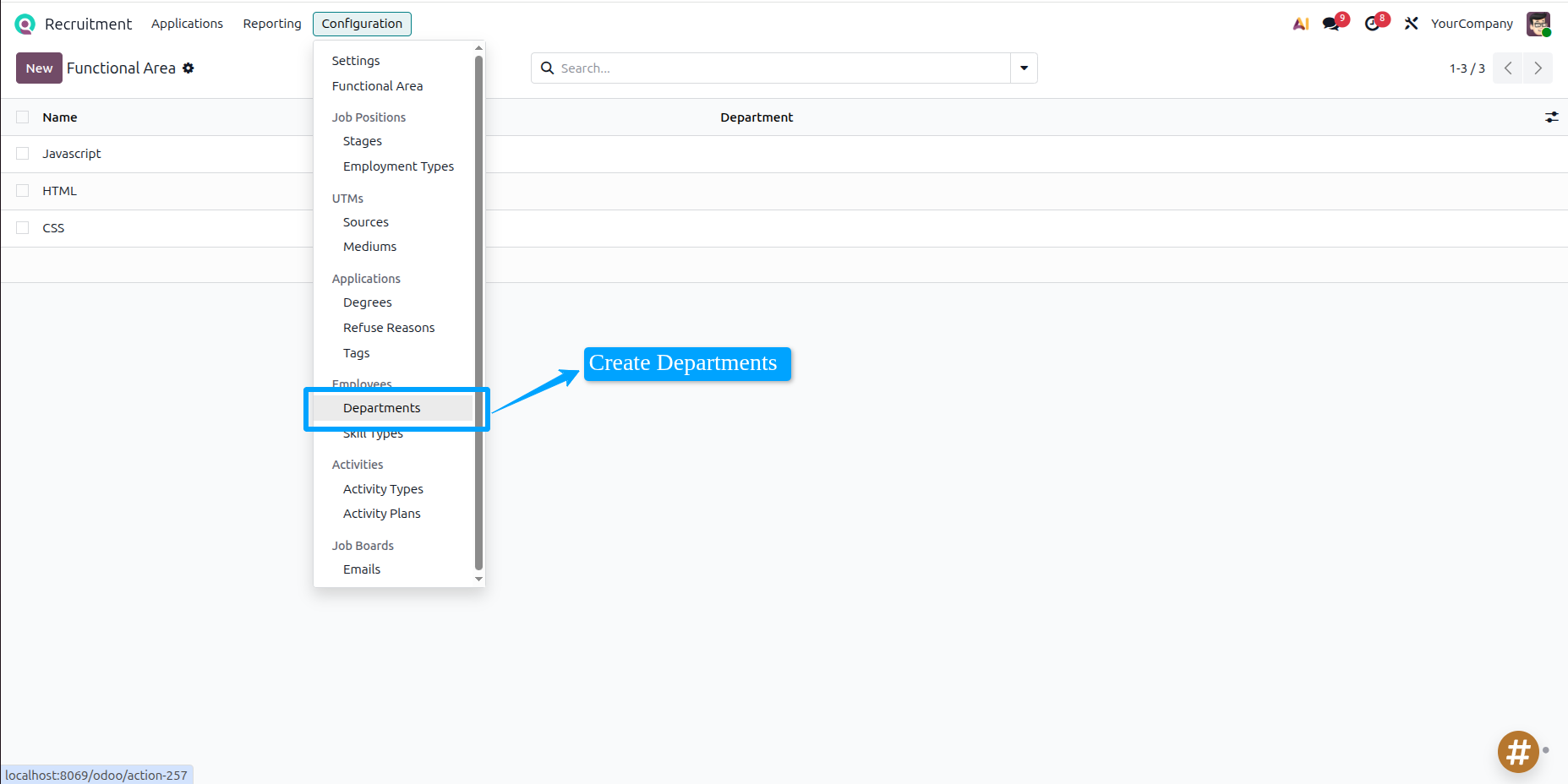1568x784 pixels.
Task: Select Departments menu entry
Action: [x=382, y=408]
